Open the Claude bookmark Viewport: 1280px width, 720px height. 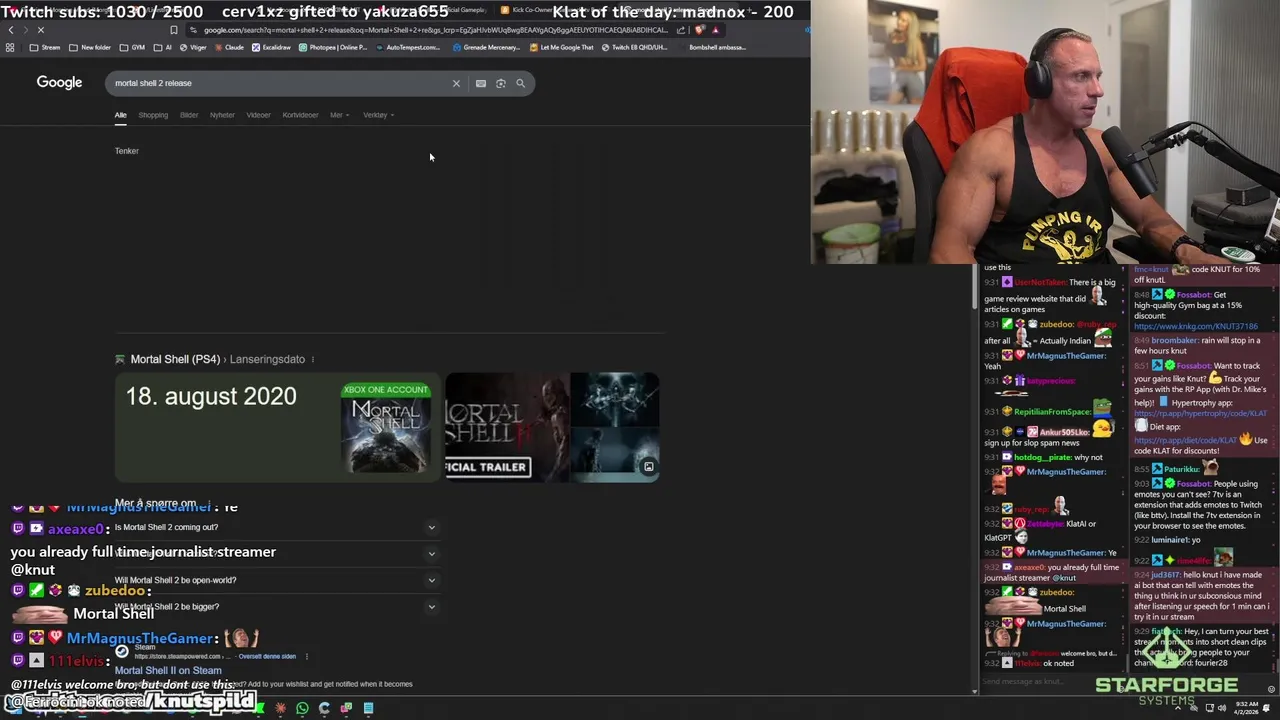pos(228,47)
